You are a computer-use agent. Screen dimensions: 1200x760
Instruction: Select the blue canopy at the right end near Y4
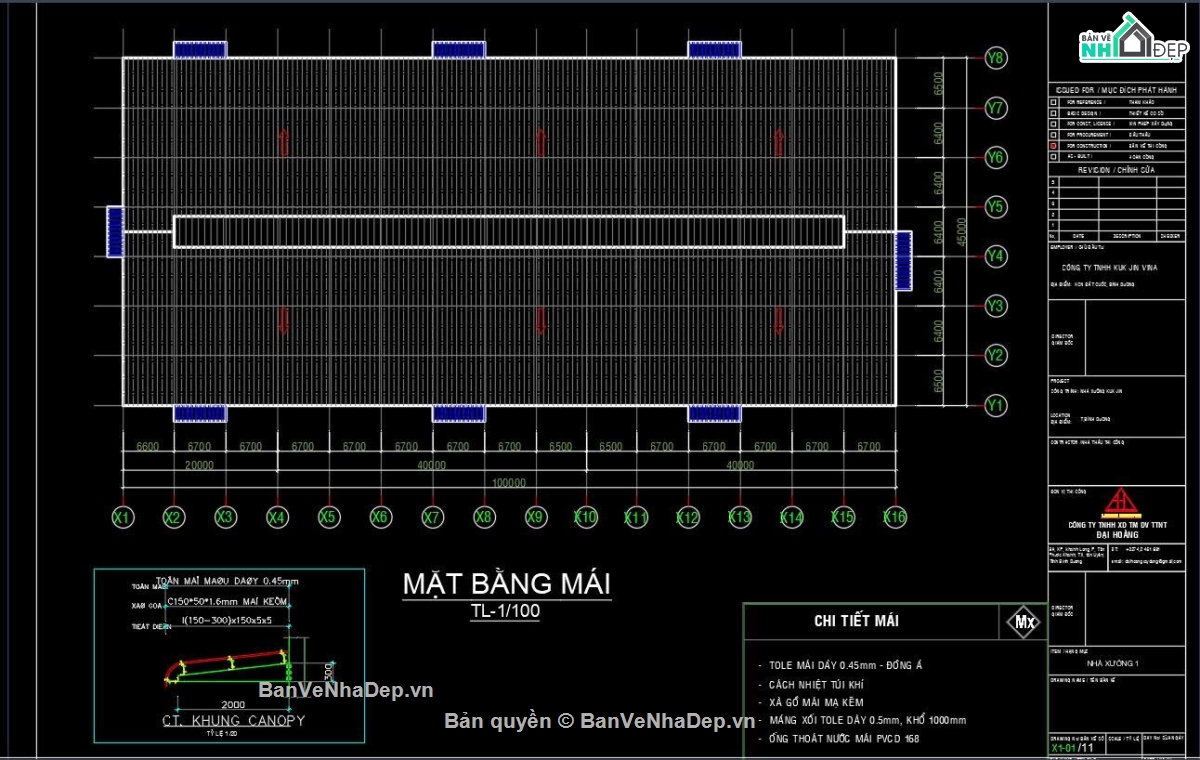pyautogui.click(x=903, y=260)
